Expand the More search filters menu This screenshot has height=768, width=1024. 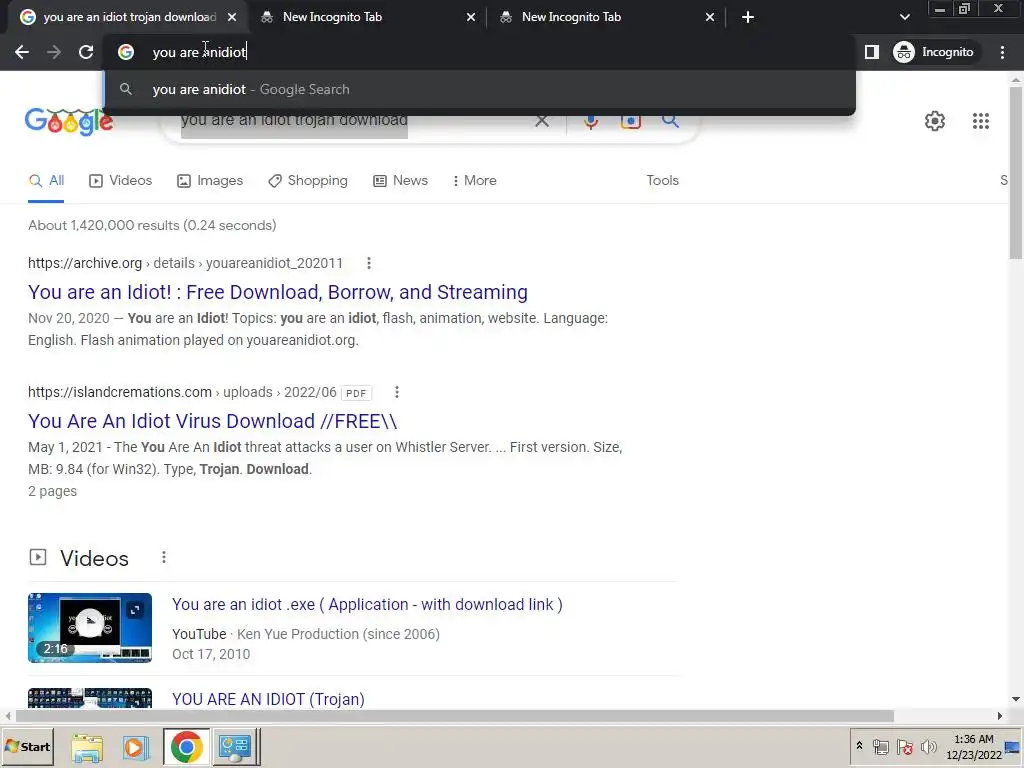[474, 181]
